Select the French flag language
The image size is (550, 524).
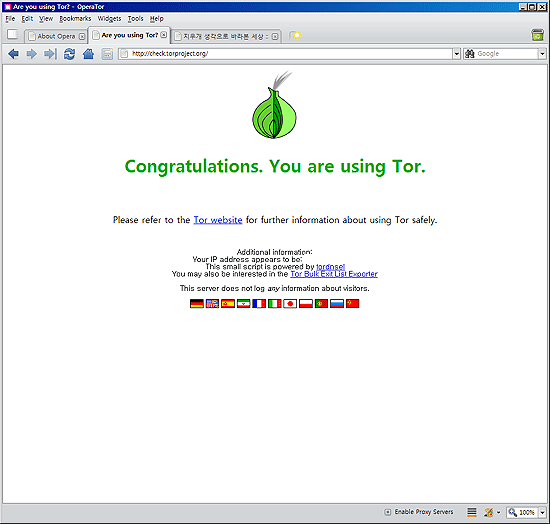[259, 303]
